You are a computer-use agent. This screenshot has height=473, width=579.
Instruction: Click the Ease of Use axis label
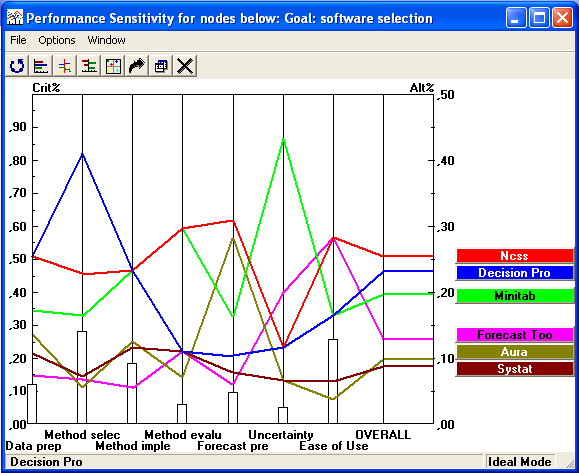point(333,446)
